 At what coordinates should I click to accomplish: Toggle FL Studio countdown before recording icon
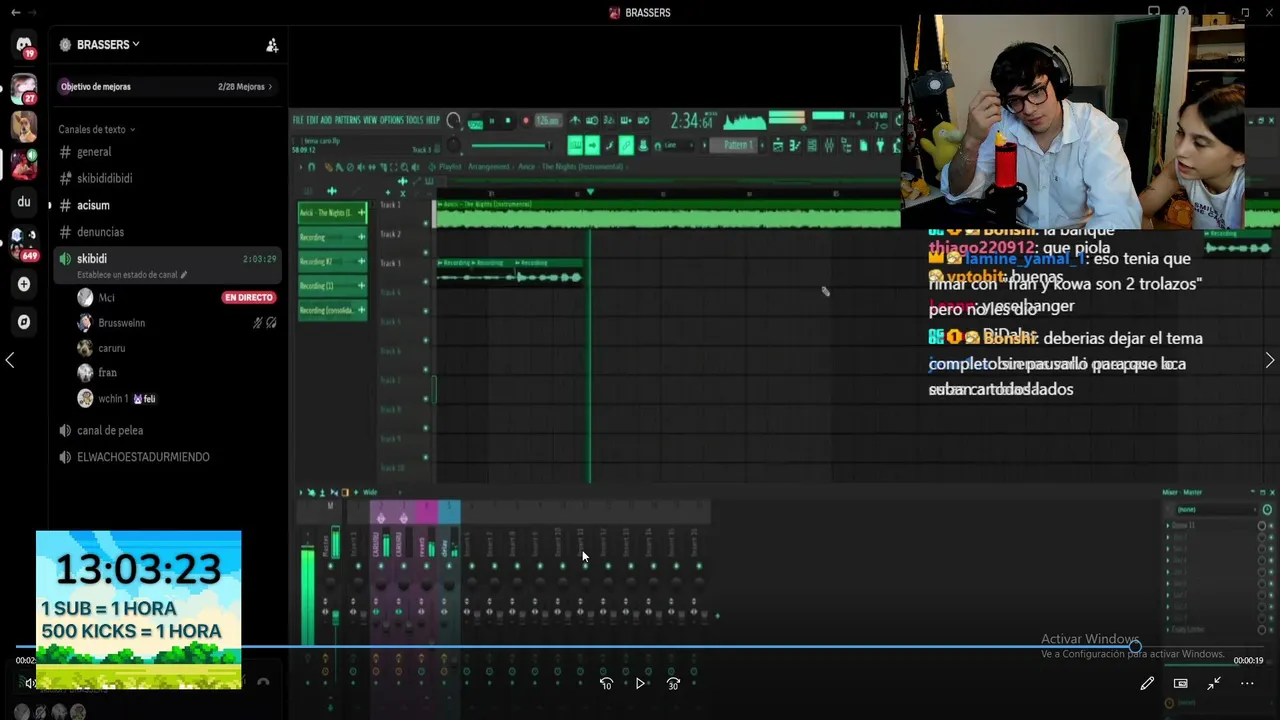[x=608, y=121]
